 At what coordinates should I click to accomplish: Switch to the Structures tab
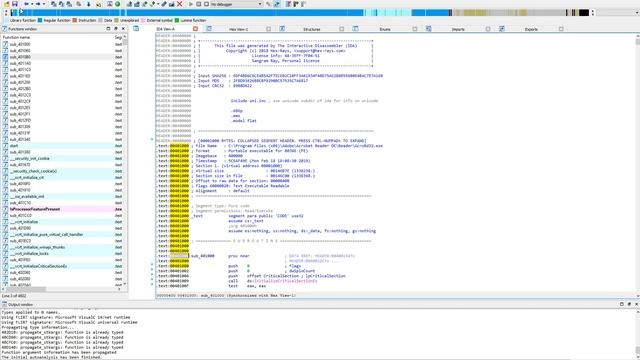[311, 29]
